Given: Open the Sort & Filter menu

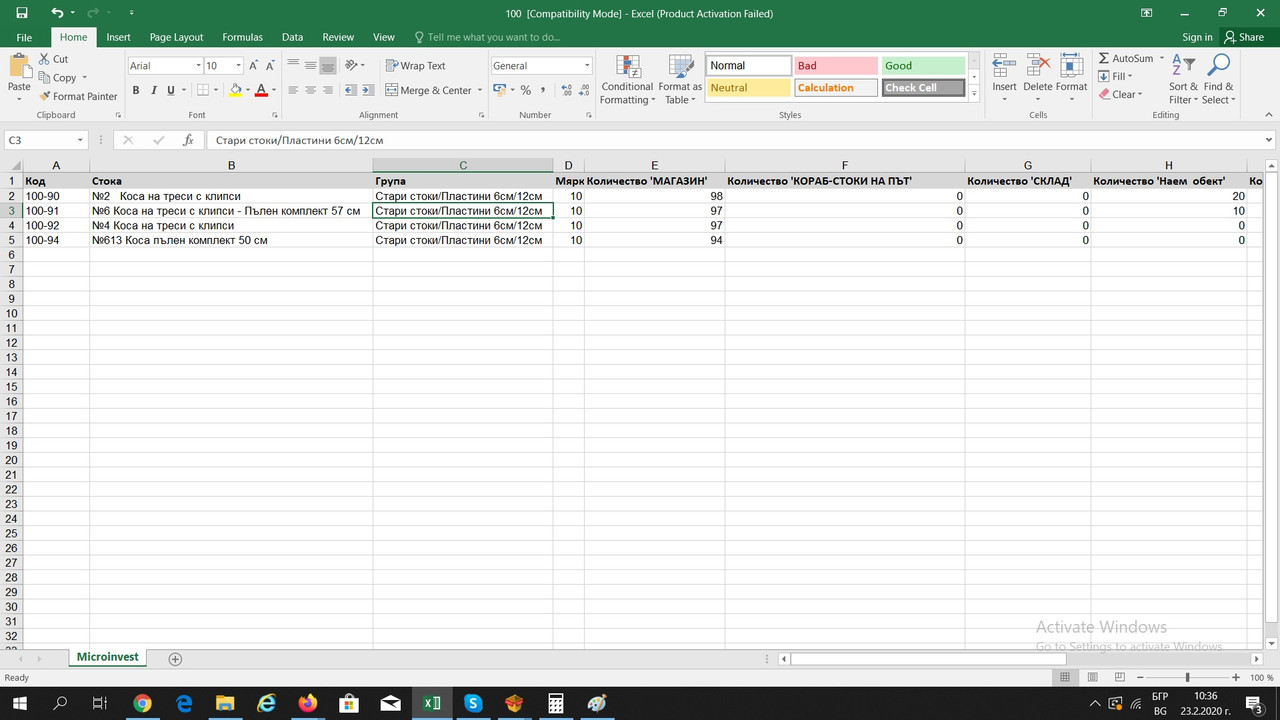Looking at the screenshot, I should tap(1183, 79).
